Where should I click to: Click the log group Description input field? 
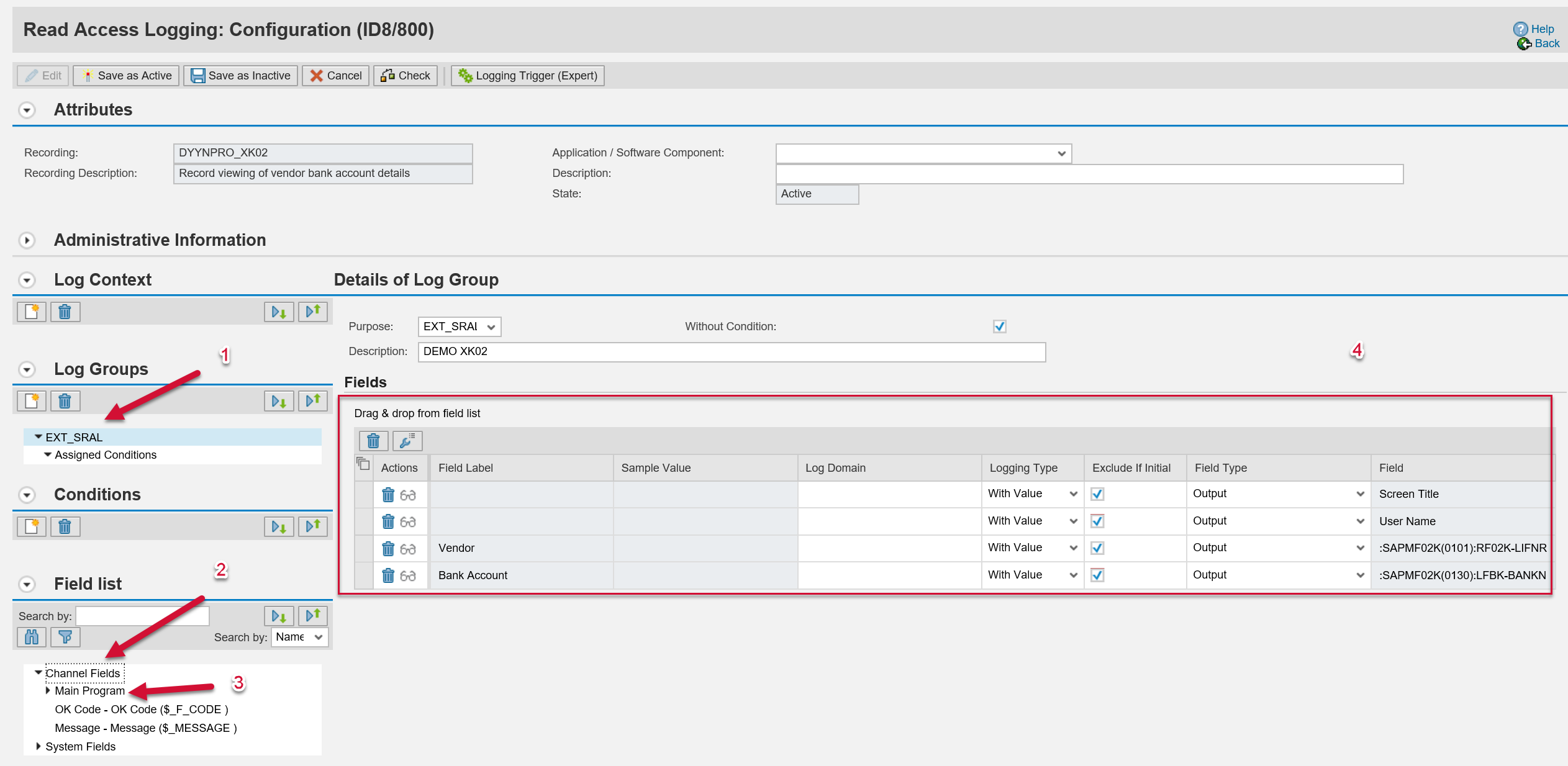click(x=731, y=352)
